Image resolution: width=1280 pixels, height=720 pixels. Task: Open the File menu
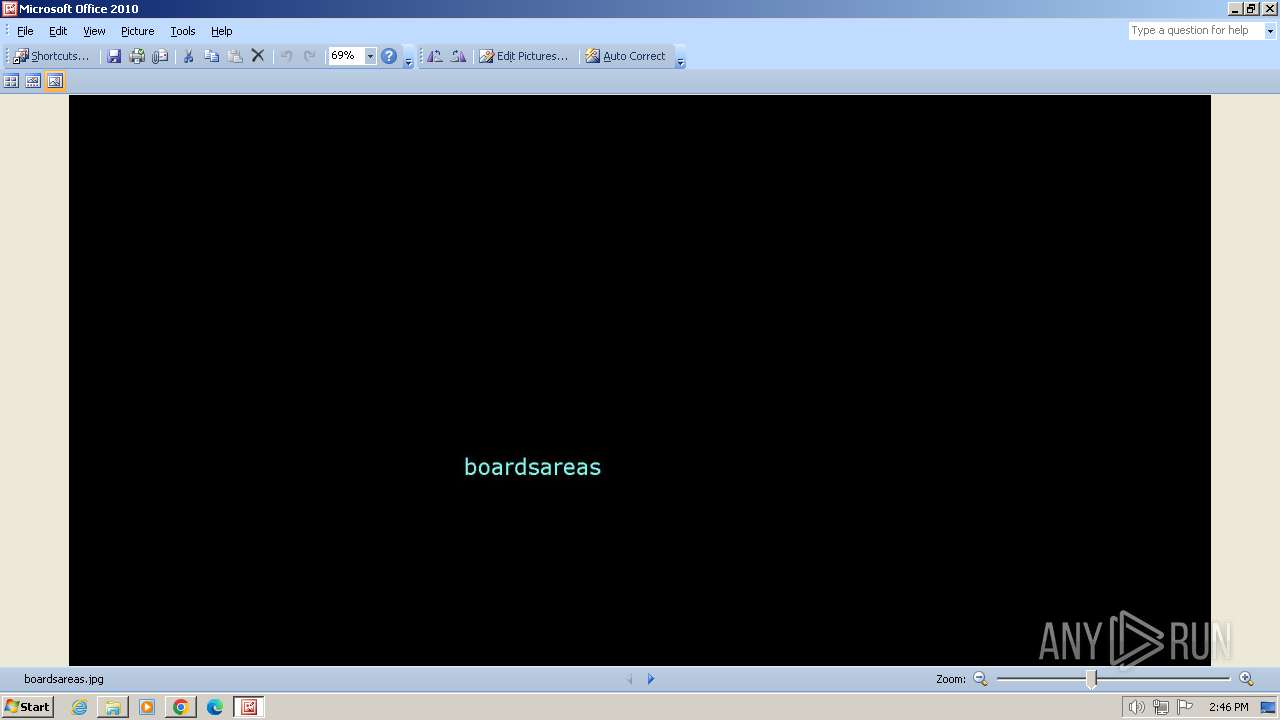pyautogui.click(x=25, y=31)
